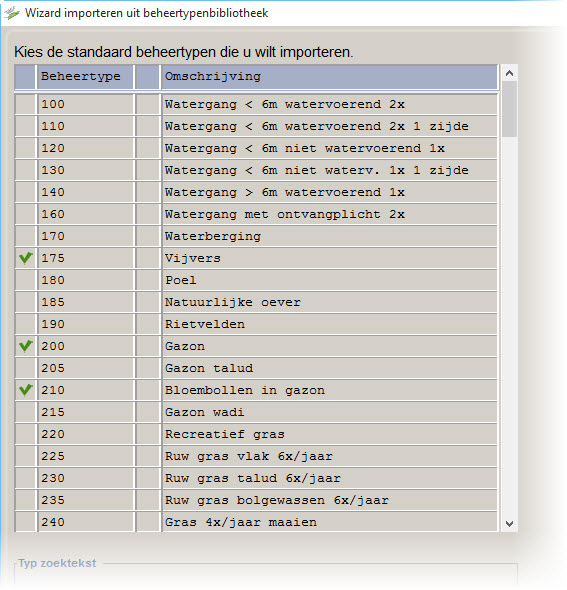
Task: Select the Natuurlijke oever row
Action: (x=256, y=302)
